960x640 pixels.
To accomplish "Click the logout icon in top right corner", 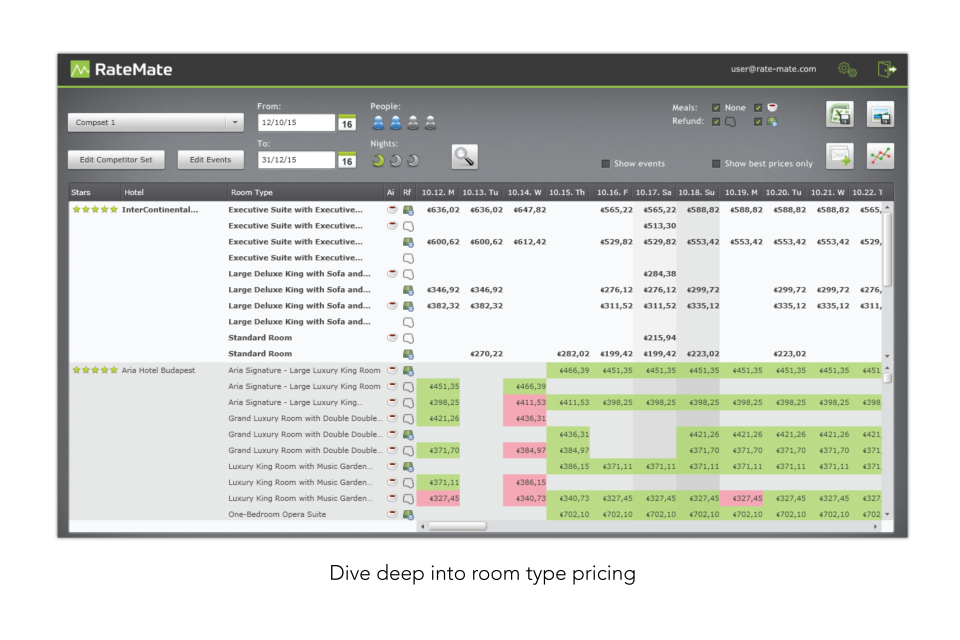I will (x=885, y=68).
